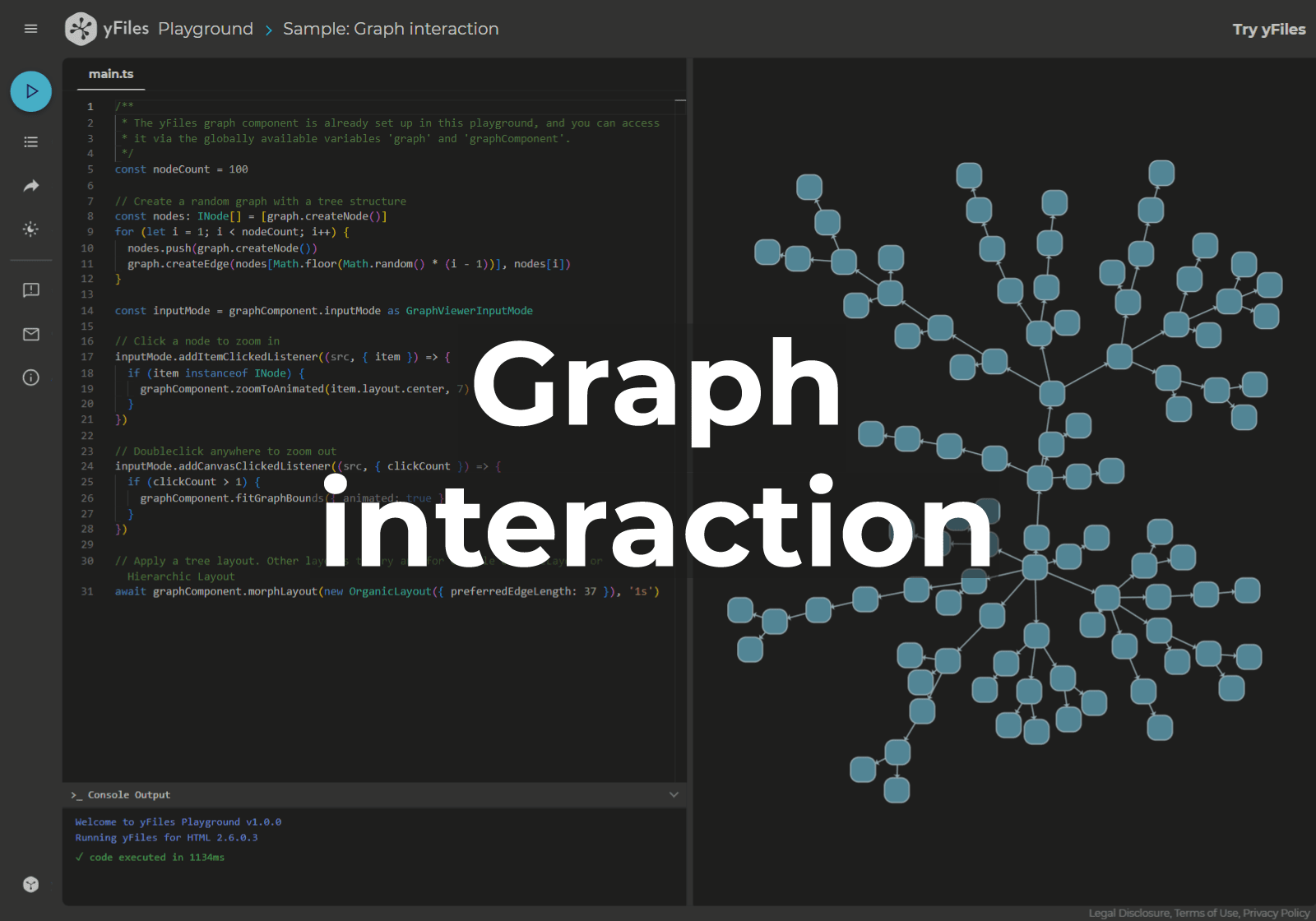Select the main.ts tab
Image resolution: width=1316 pixels, height=921 pixels.
coord(110,74)
